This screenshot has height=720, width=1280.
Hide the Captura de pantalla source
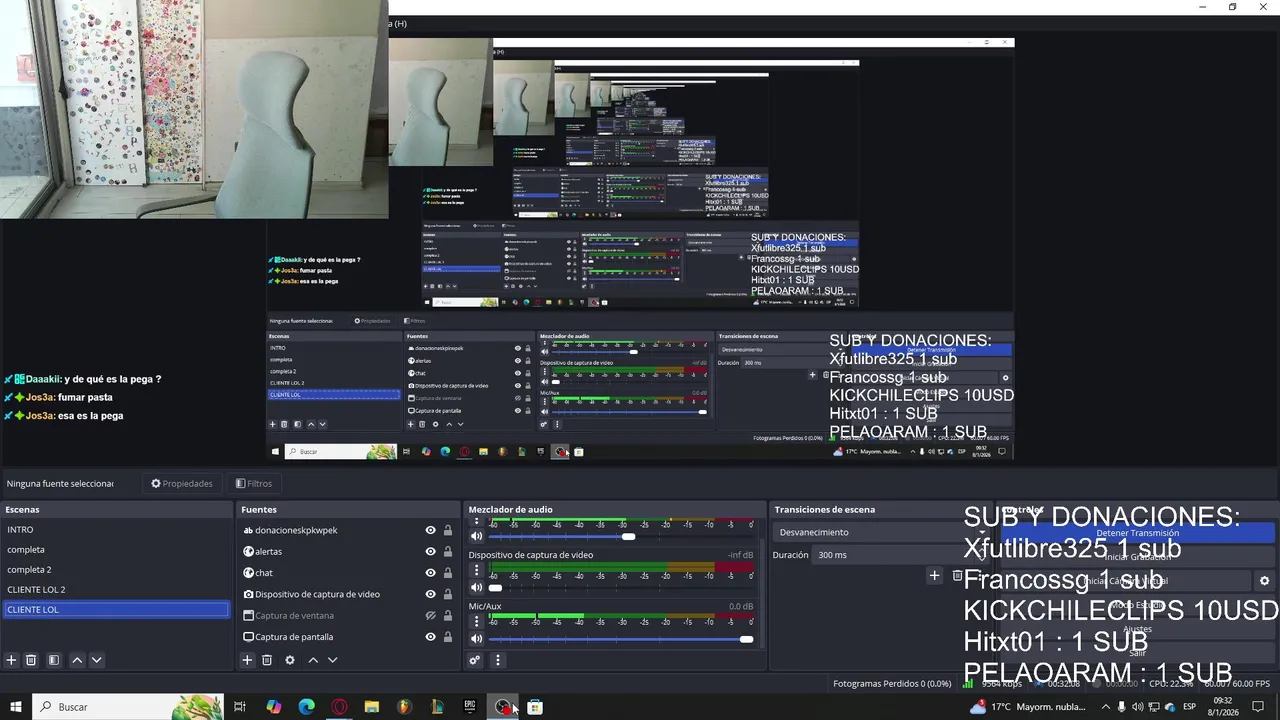(431, 637)
